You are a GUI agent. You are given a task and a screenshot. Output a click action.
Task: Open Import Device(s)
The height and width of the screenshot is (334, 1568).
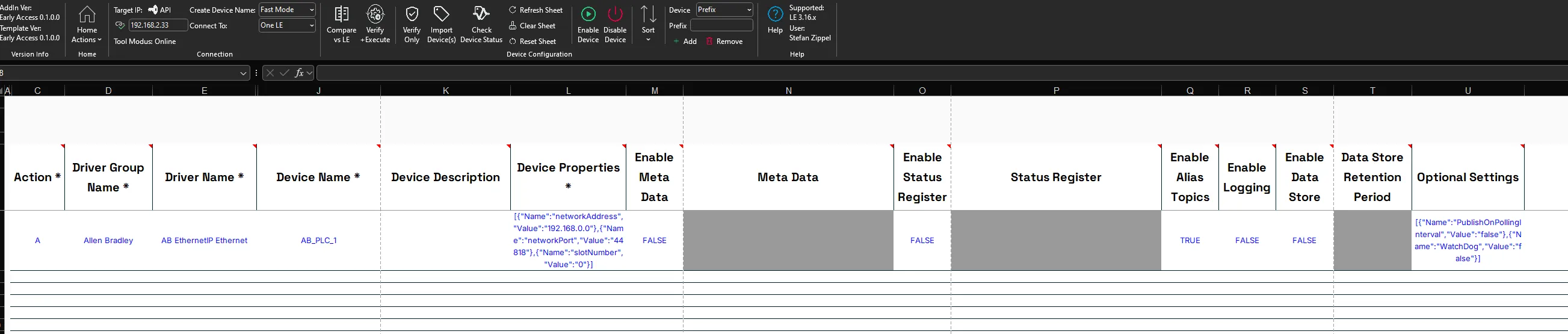pos(441,24)
